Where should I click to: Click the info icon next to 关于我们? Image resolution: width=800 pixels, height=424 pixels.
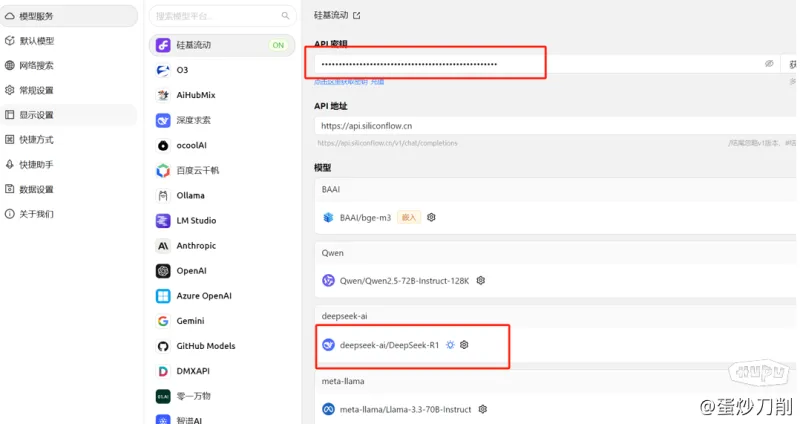click(10, 214)
